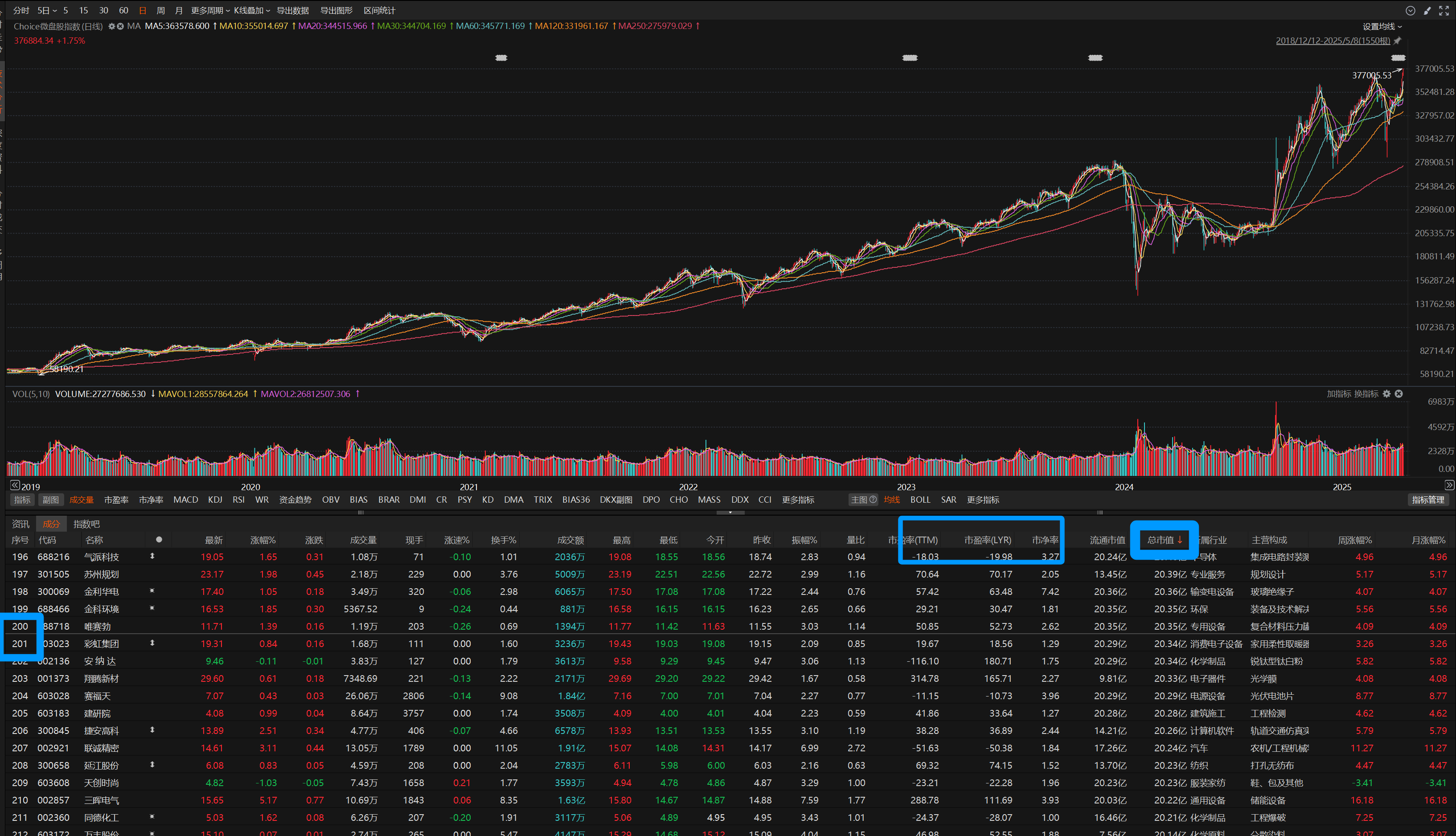Click the 导出数据 export data button
This screenshot has height=836, width=1456.
click(292, 11)
